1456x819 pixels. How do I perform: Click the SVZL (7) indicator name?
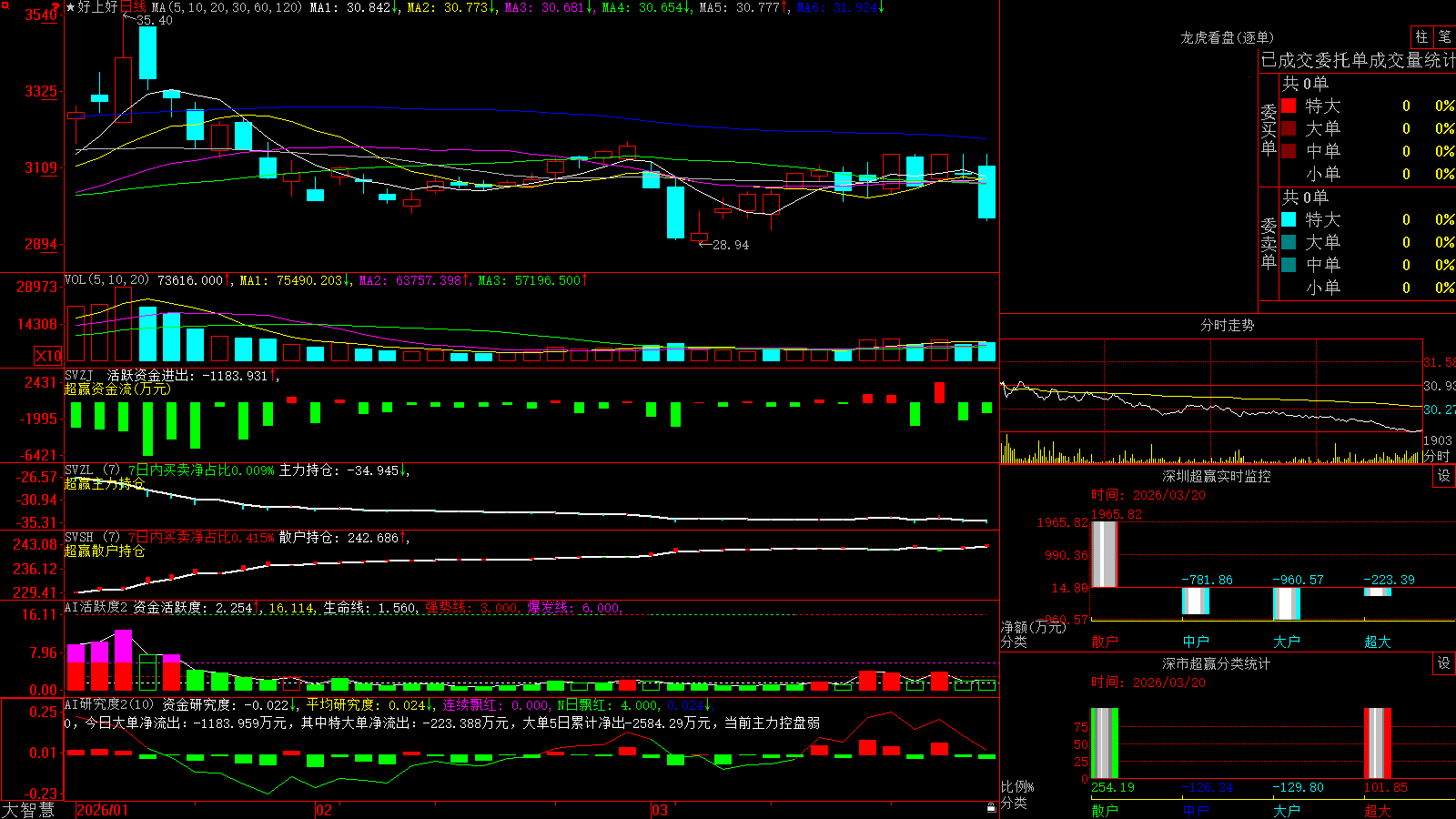click(x=92, y=470)
